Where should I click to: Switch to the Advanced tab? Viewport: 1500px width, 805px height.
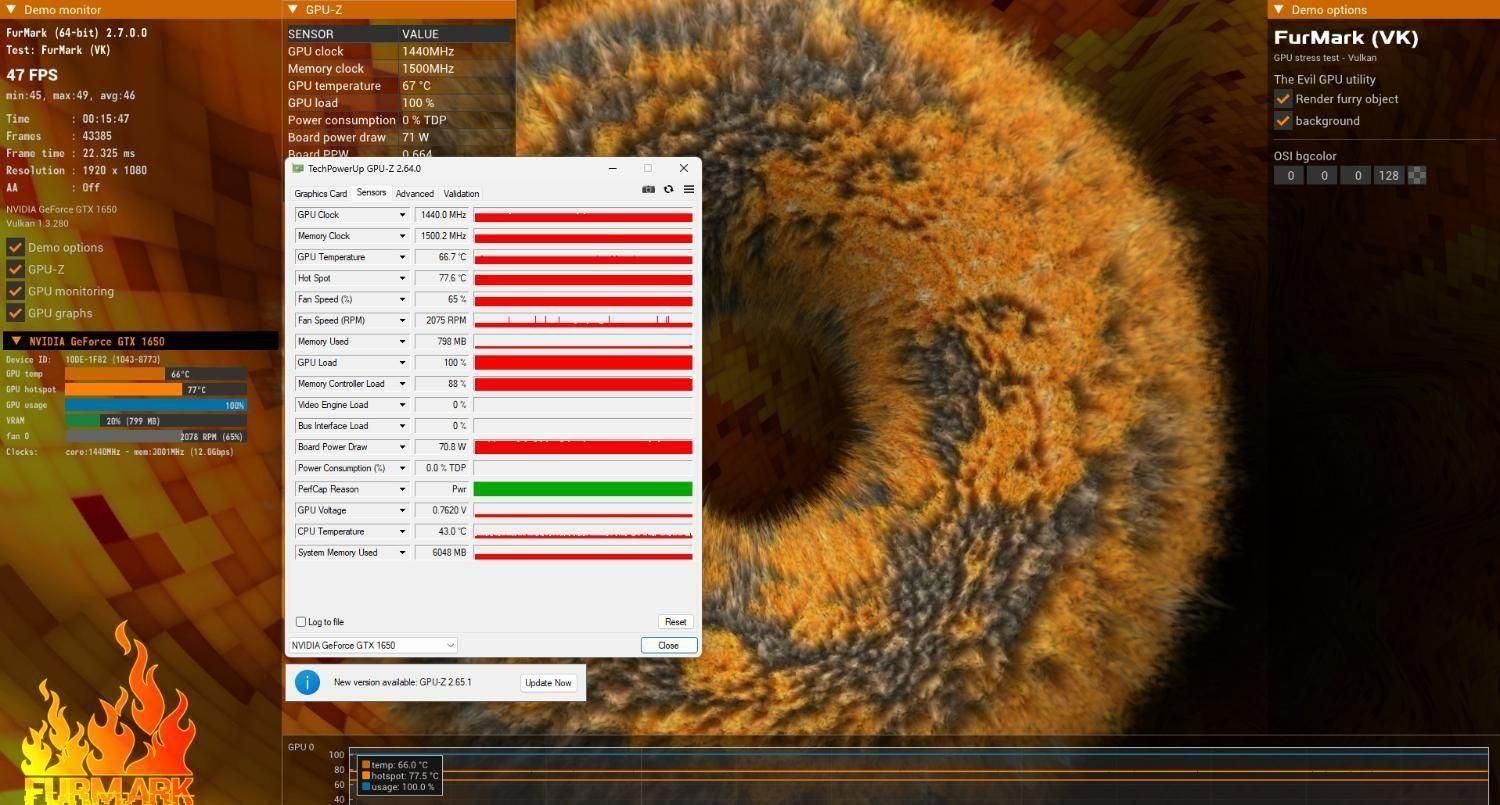415,193
